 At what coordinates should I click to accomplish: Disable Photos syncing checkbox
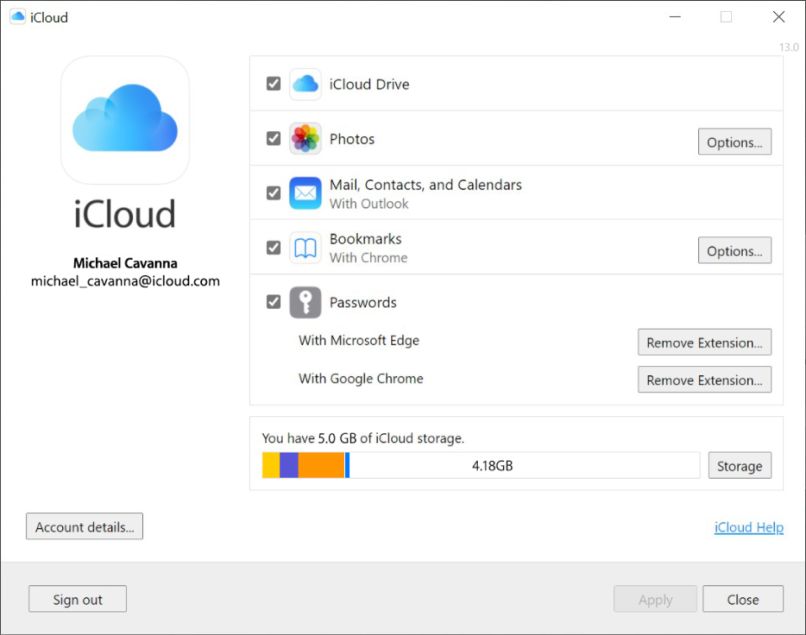[272, 138]
